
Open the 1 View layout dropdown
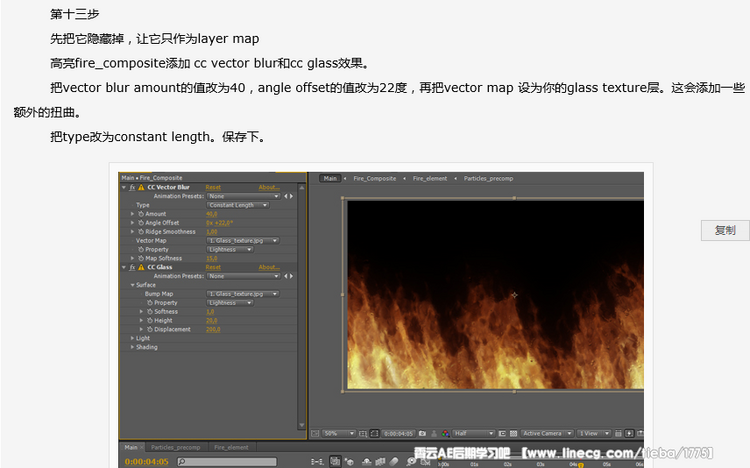(x=594, y=434)
